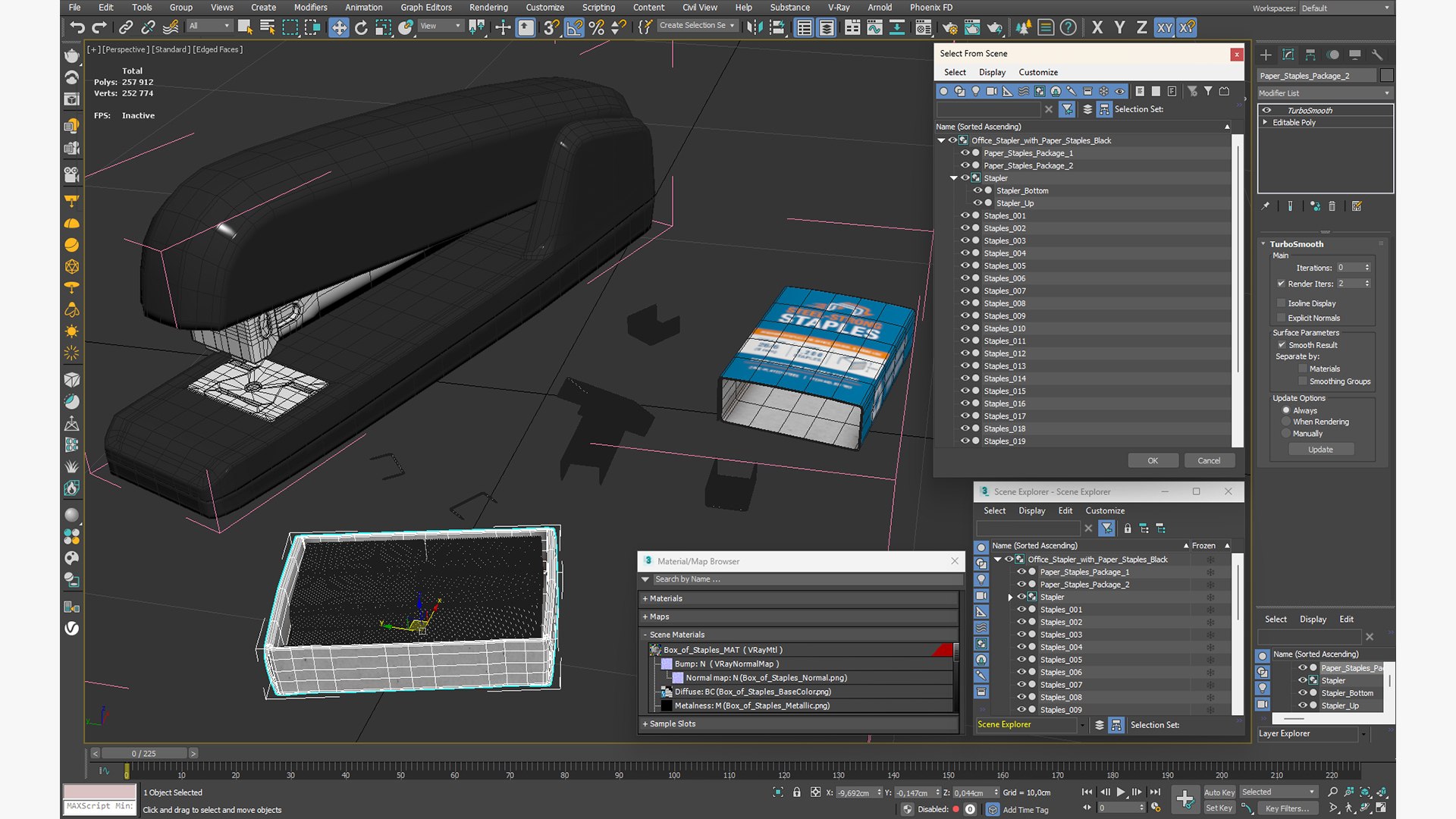Screen dimensions: 1456x819
Task: Click the Play Animation button
Action: [1121, 792]
